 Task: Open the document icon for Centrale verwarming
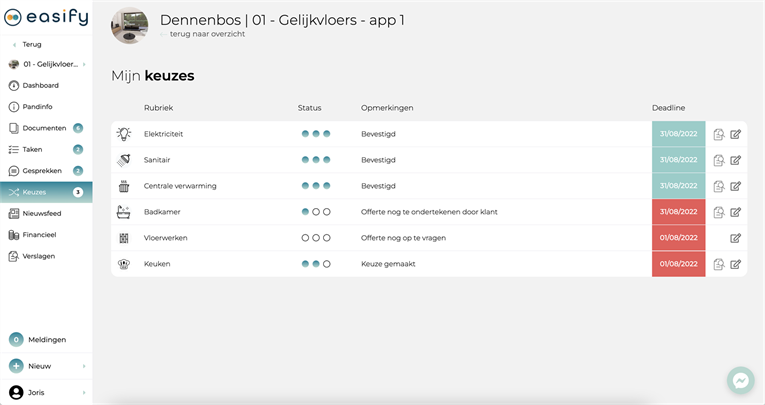coord(719,186)
